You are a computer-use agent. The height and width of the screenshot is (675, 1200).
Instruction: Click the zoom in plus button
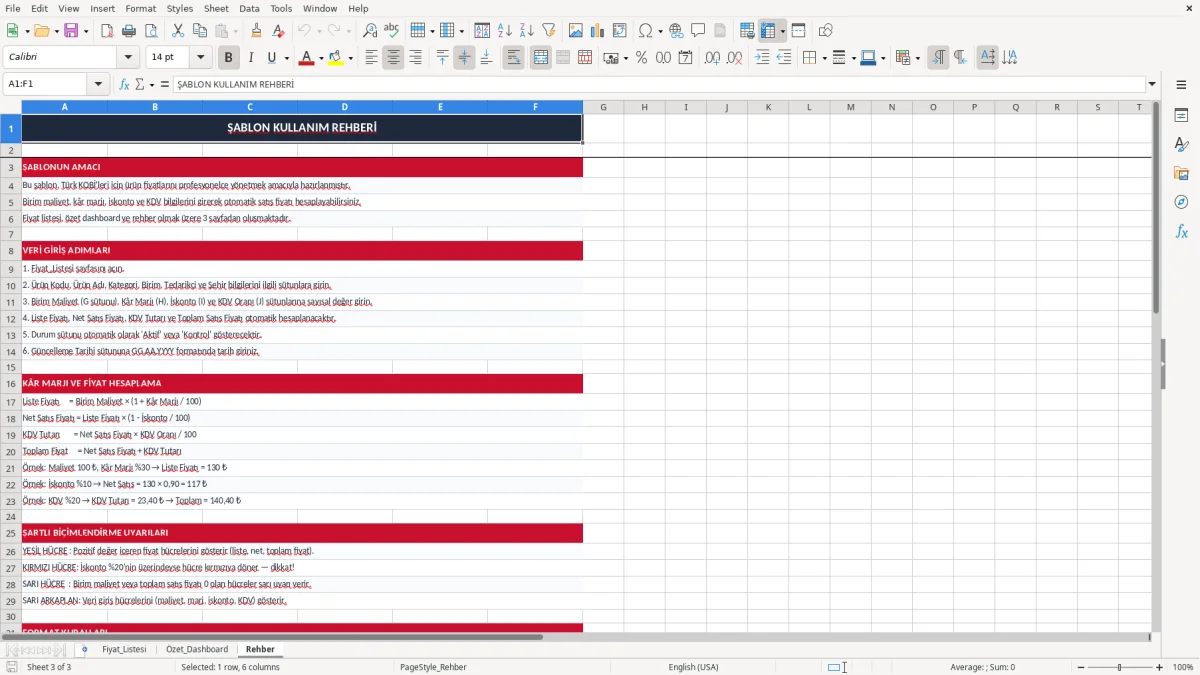pos(1159,667)
